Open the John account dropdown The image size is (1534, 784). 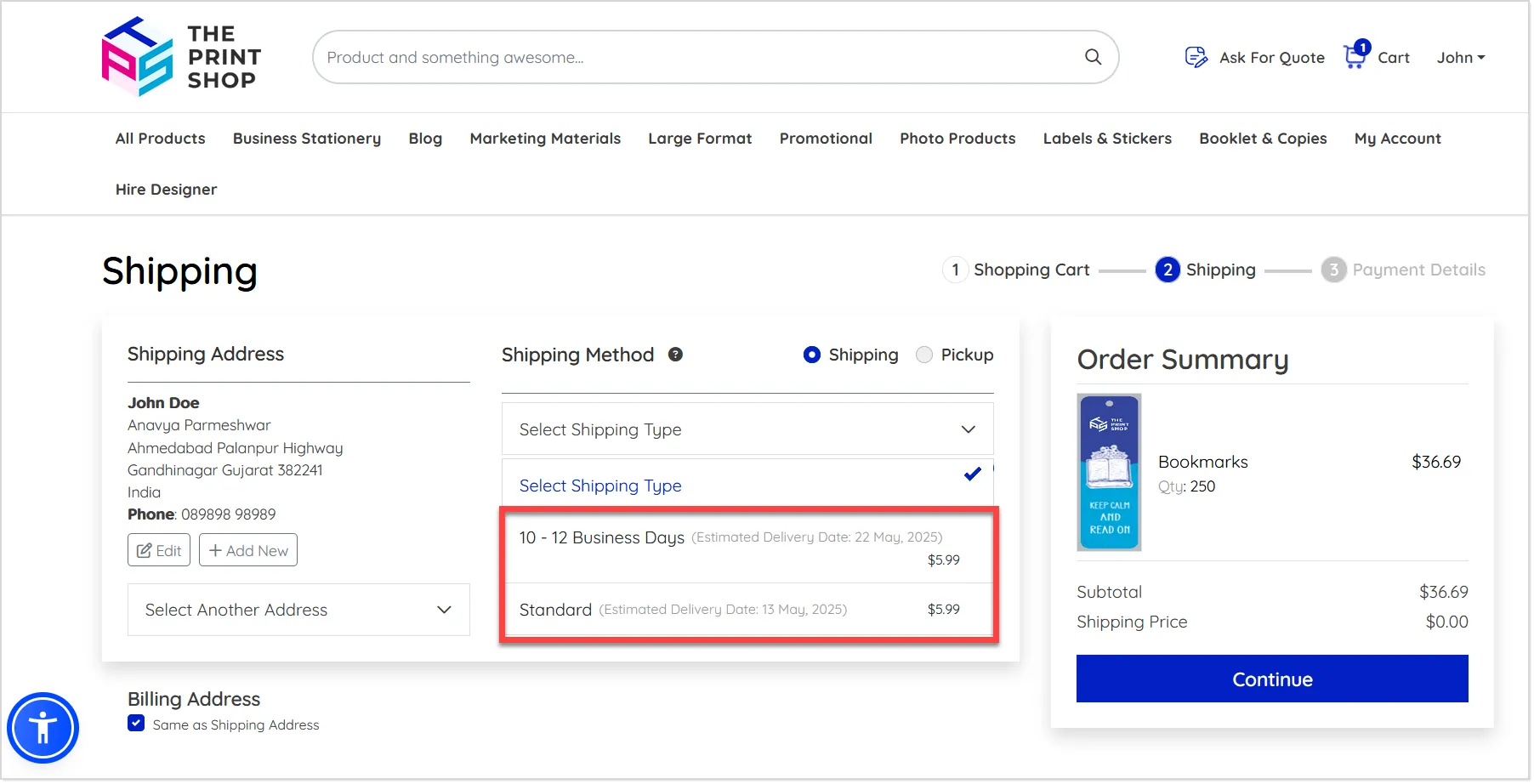point(1461,57)
